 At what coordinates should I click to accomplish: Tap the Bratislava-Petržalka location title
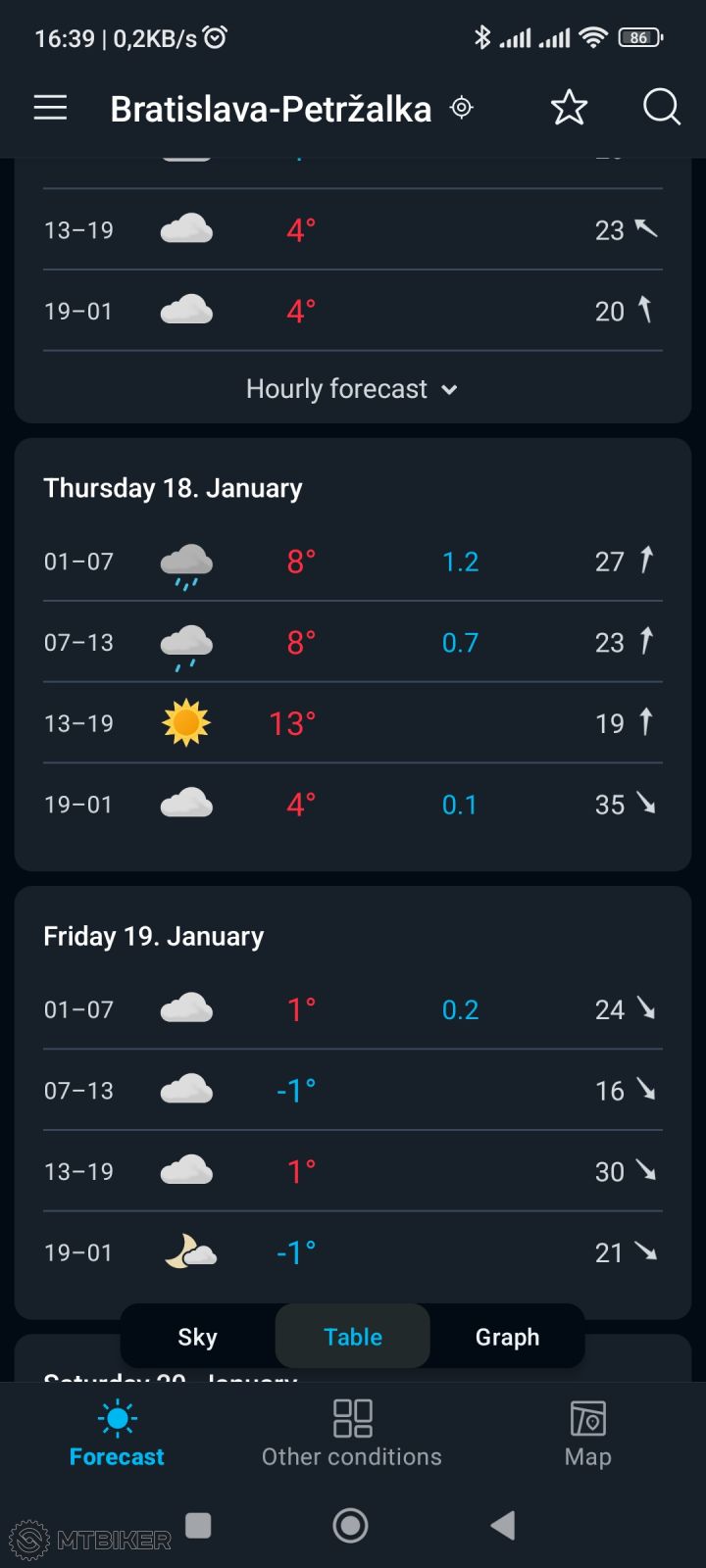pyautogui.click(x=271, y=109)
